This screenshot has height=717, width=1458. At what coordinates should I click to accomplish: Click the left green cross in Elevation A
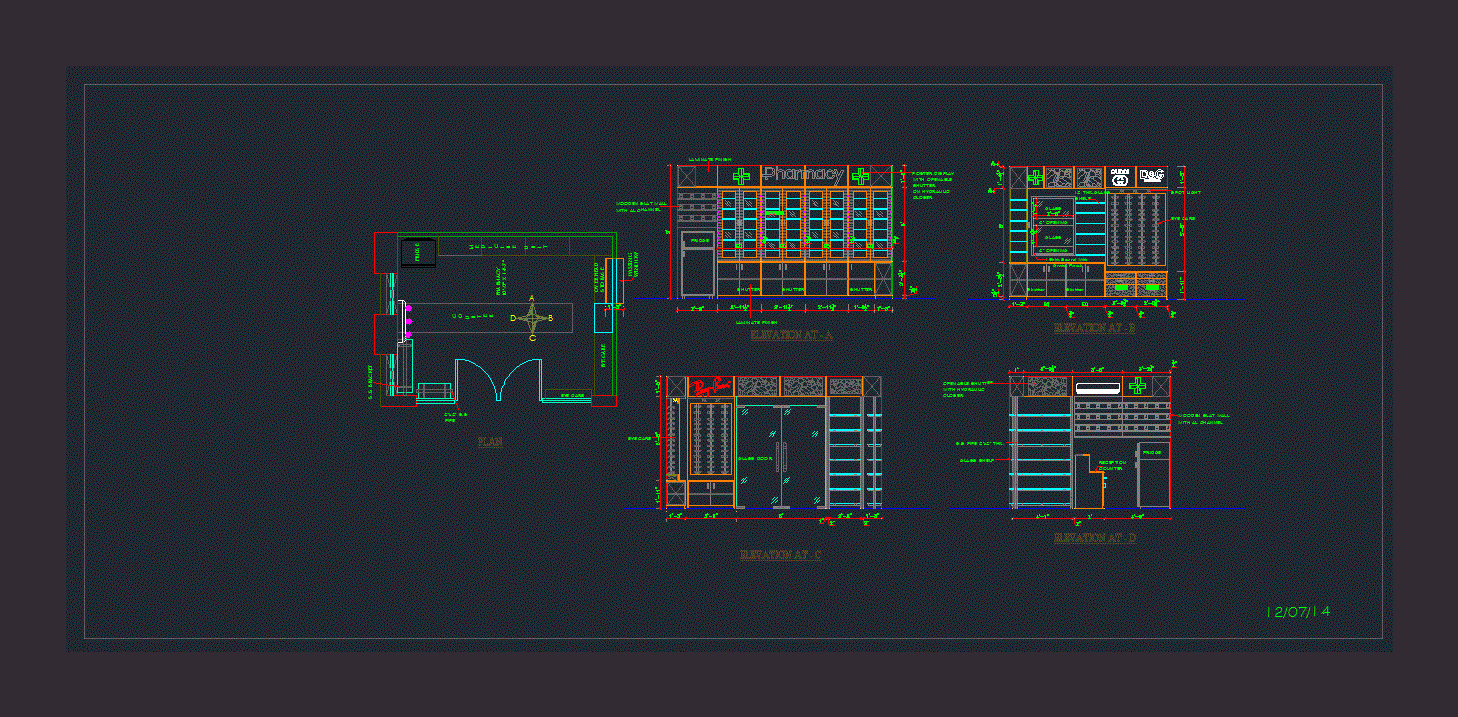pos(741,176)
